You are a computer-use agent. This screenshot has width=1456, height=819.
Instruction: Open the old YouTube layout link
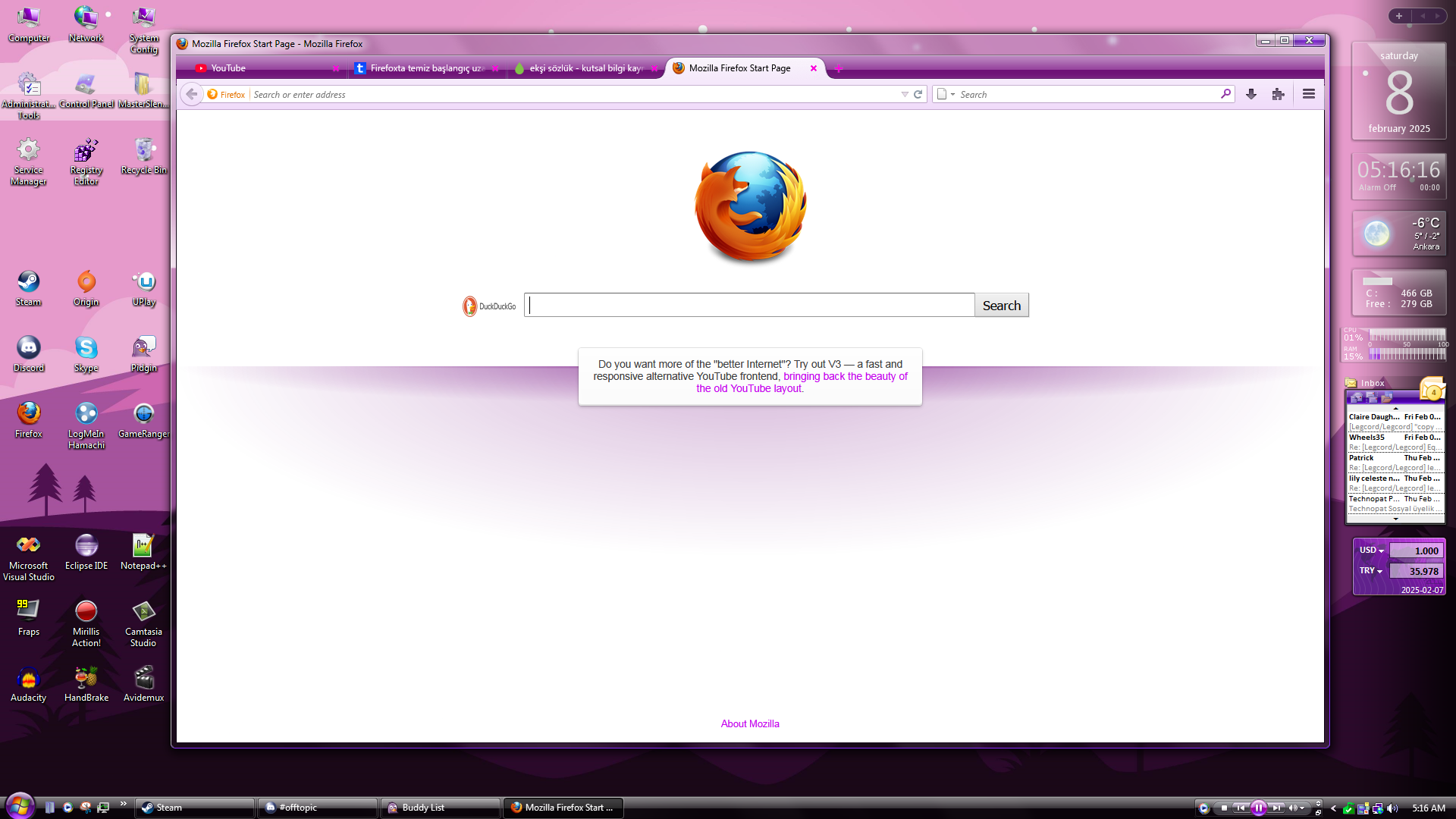click(x=802, y=382)
